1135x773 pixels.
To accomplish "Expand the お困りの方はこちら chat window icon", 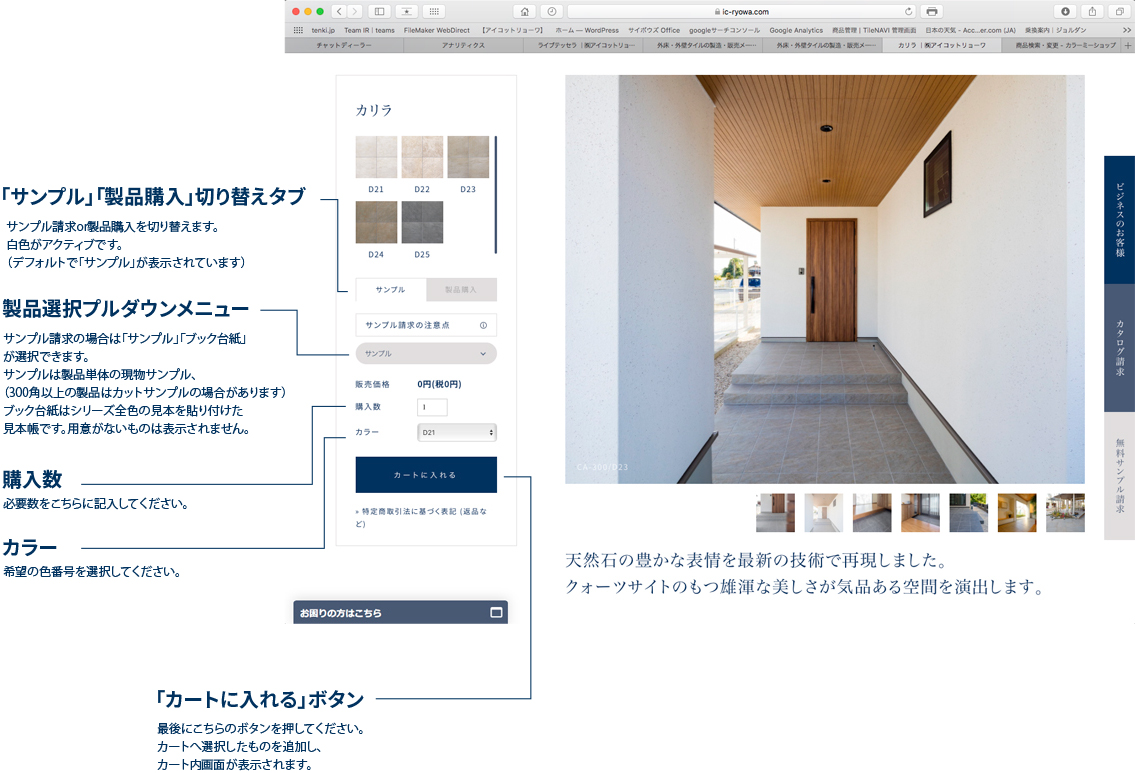I will pyautogui.click(x=497, y=612).
